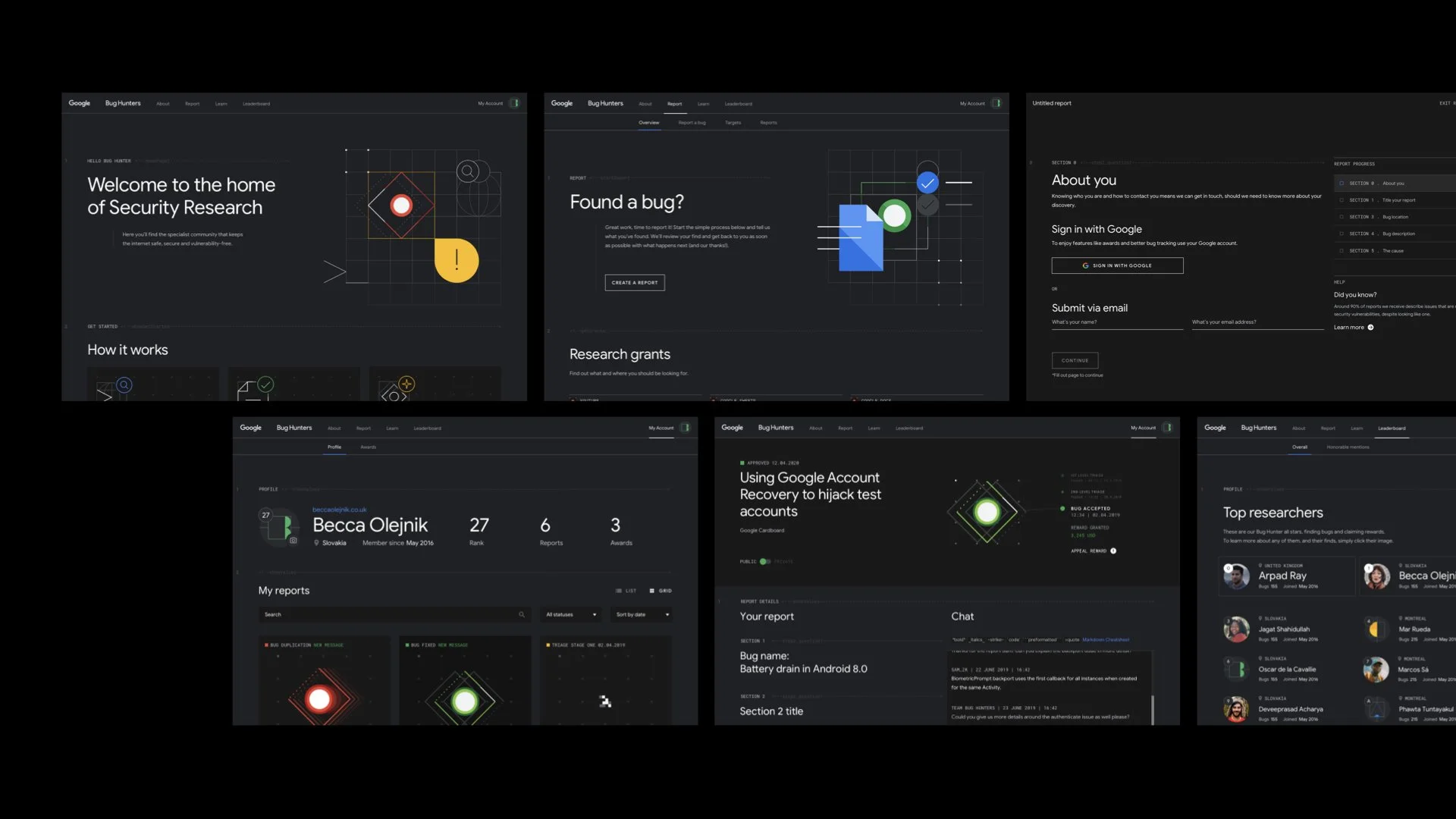The height and width of the screenshot is (819, 1456).
Task: Check the Section 4 Bug description box
Action: (1341, 234)
